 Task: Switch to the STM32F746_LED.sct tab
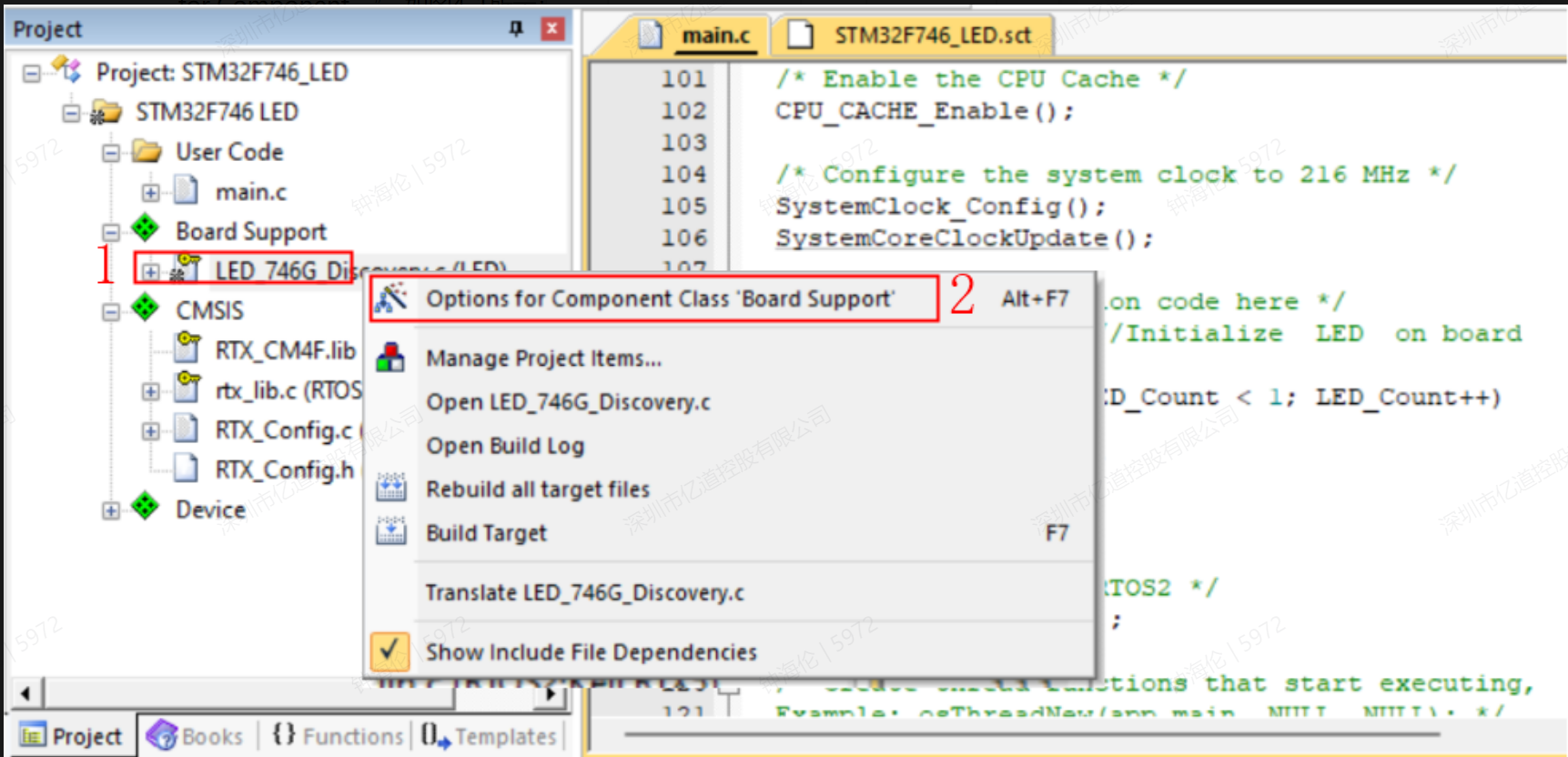[914, 35]
